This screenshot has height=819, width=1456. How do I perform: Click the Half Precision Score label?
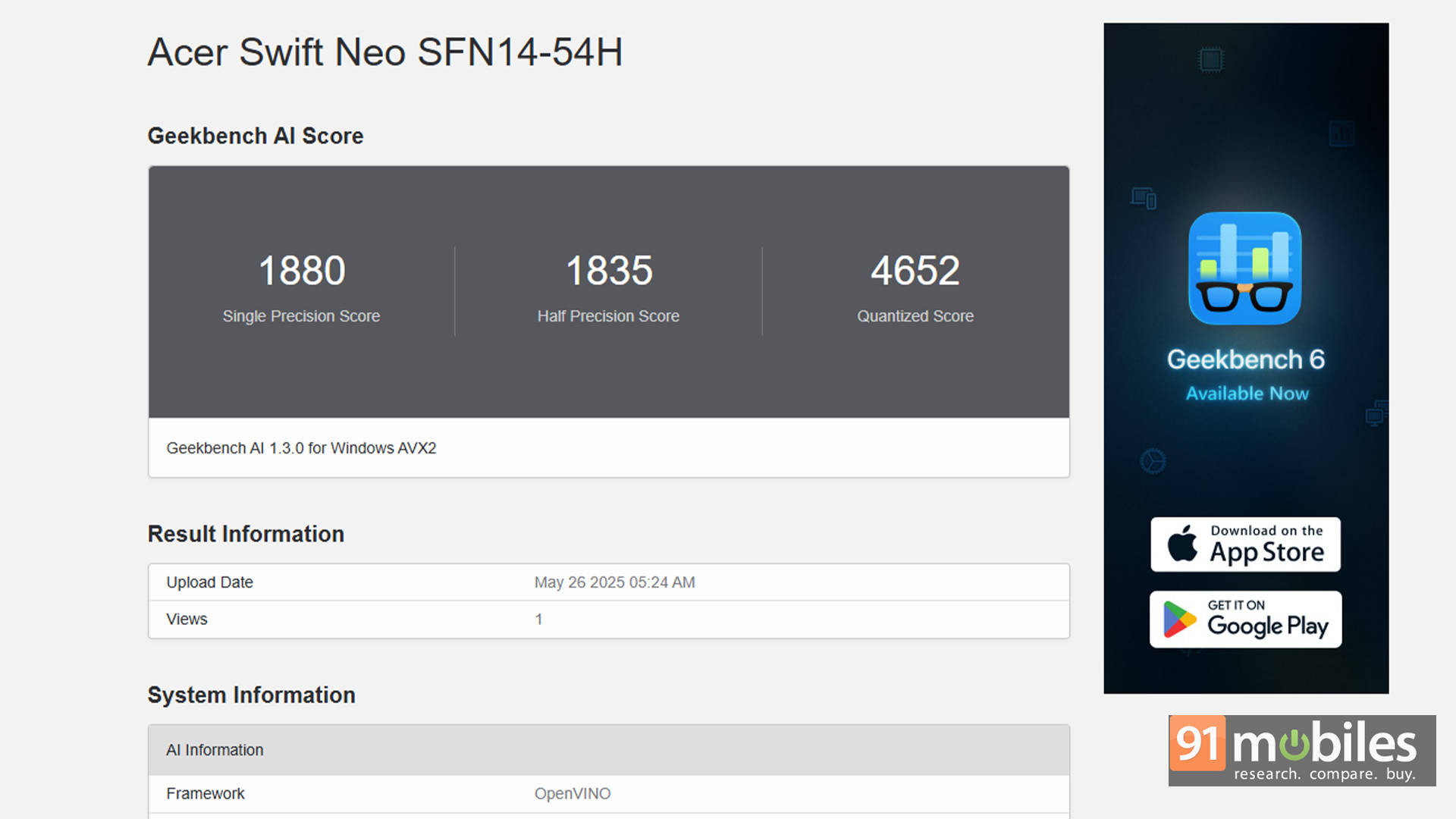[x=608, y=316]
